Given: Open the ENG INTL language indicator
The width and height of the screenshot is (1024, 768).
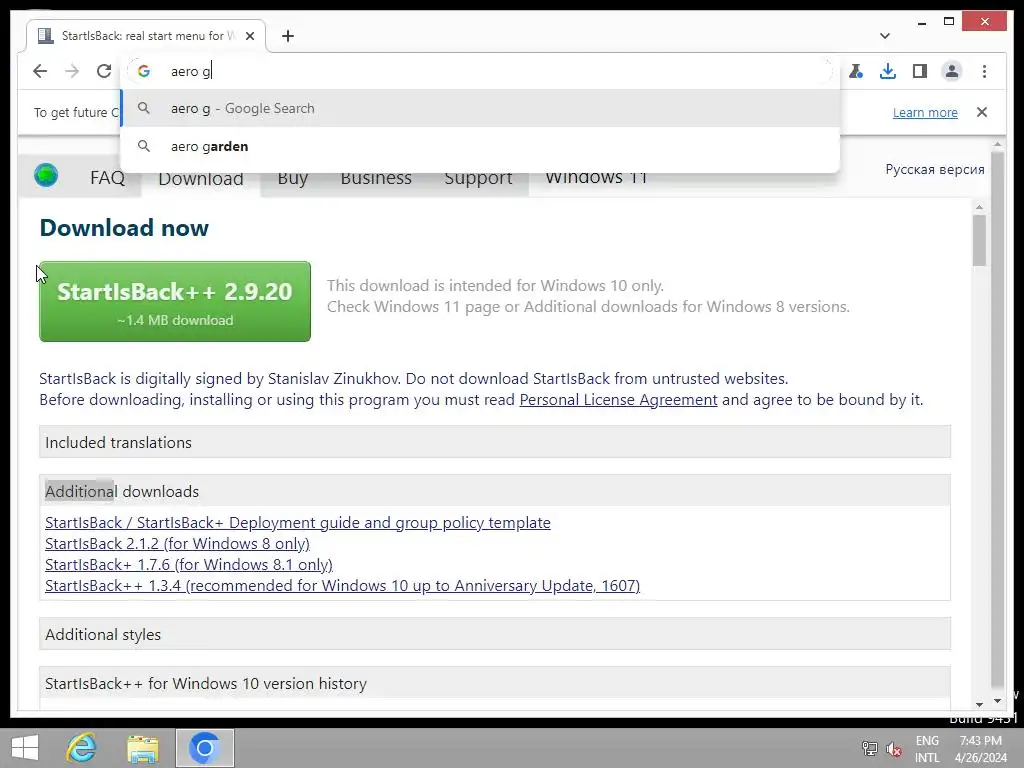Looking at the screenshot, I should (927, 749).
